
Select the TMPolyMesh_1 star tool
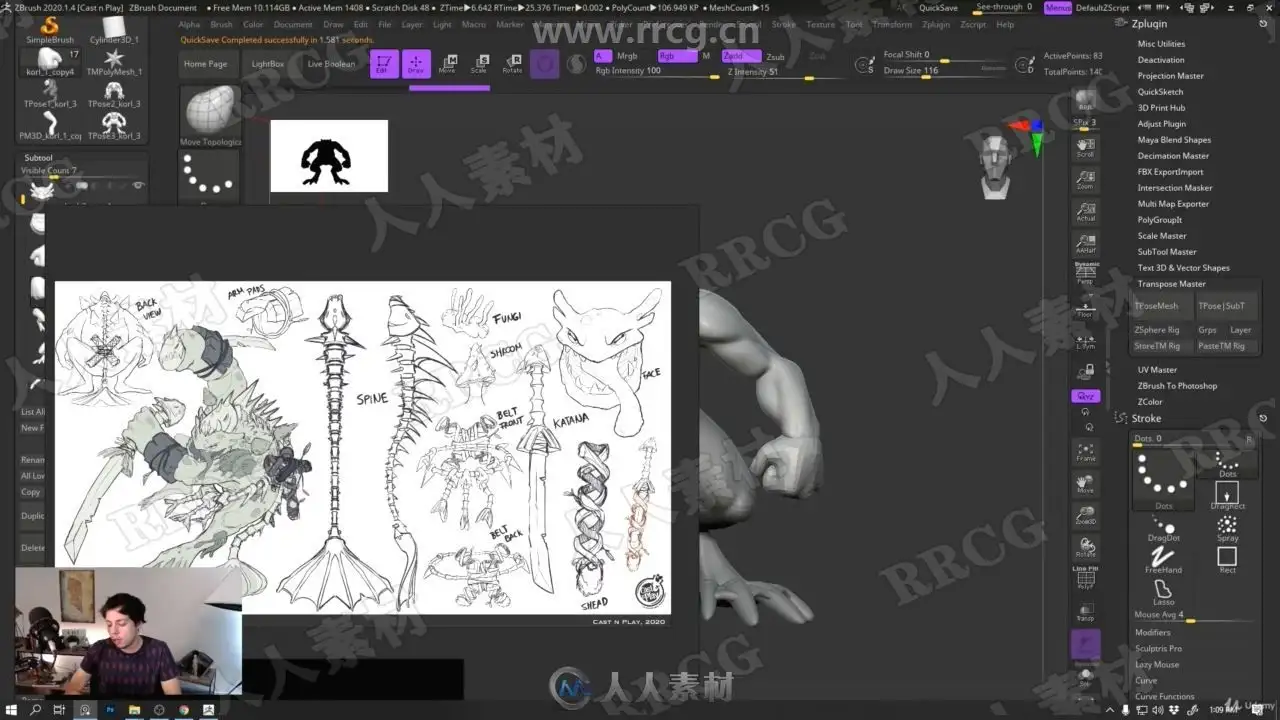[114, 62]
